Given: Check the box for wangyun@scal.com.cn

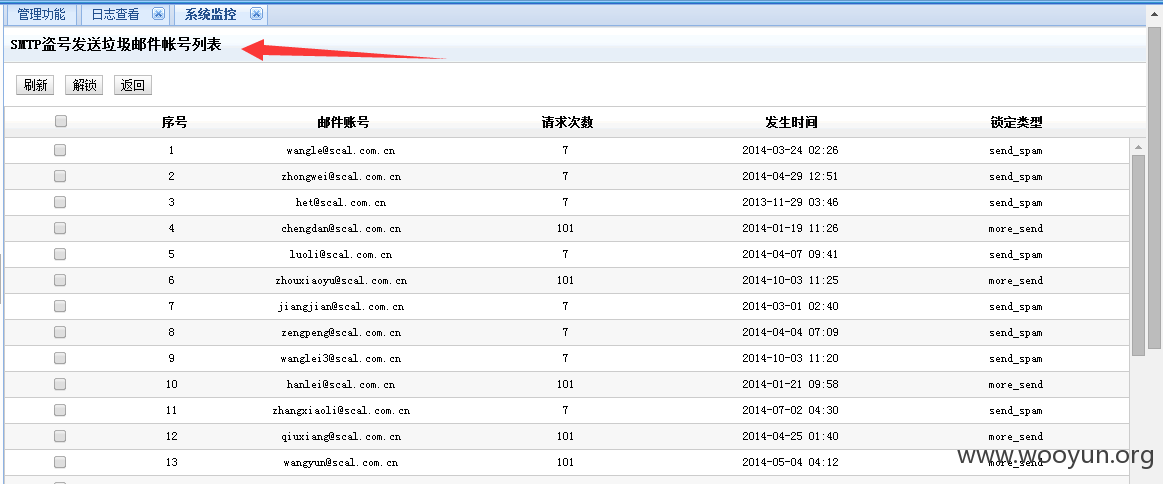Looking at the screenshot, I should [60, 462].
